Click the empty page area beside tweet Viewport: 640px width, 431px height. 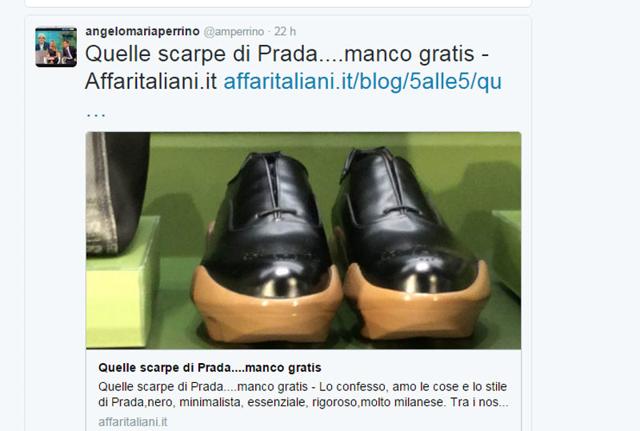[x=586, y=204]
